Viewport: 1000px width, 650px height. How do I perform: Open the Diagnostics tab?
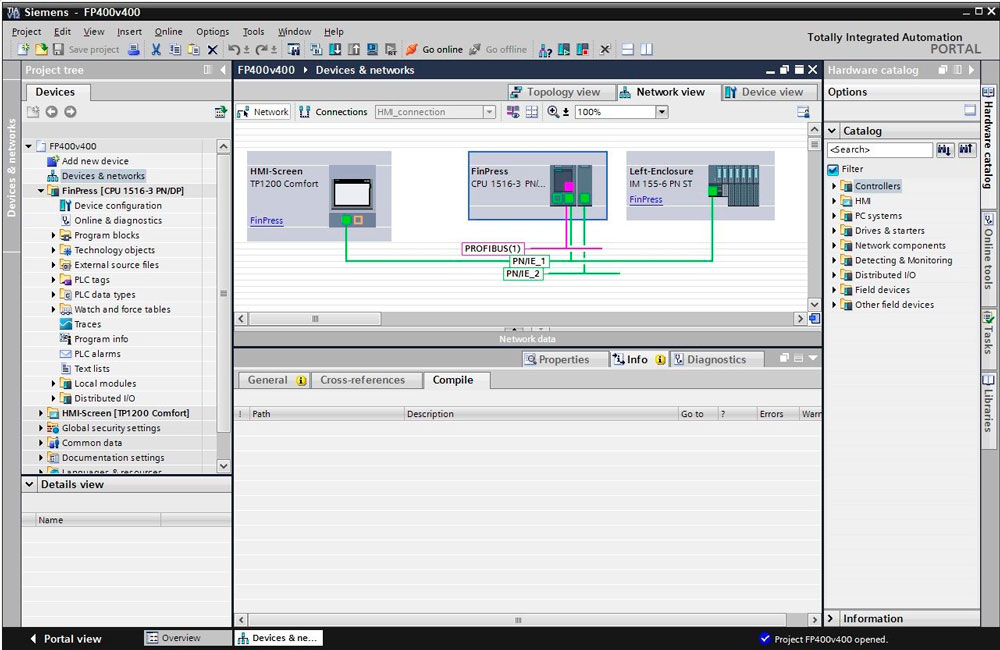click(x=717, y=360)
